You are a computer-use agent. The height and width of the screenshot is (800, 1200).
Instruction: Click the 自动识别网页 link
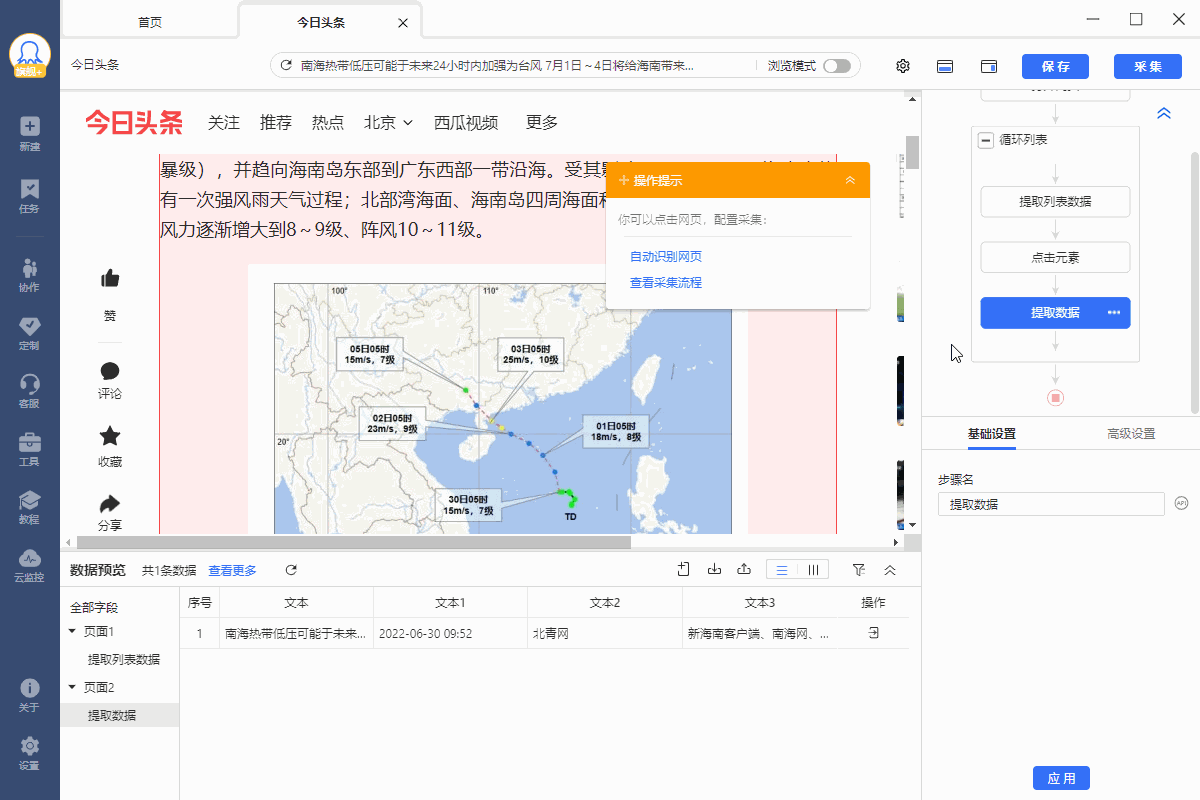(x=666, y=257)
